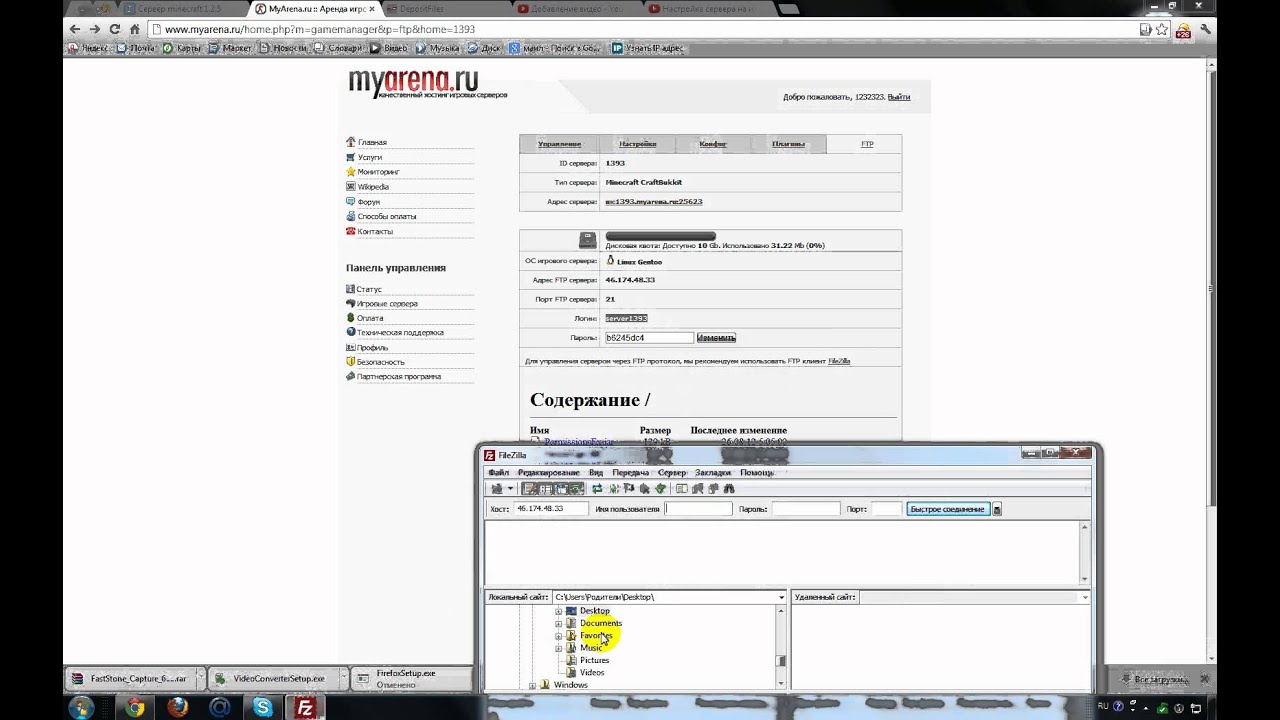Open the Яндекс bookmark in bookmarks bar
1280x720 pixels.
tap(89, 47)
